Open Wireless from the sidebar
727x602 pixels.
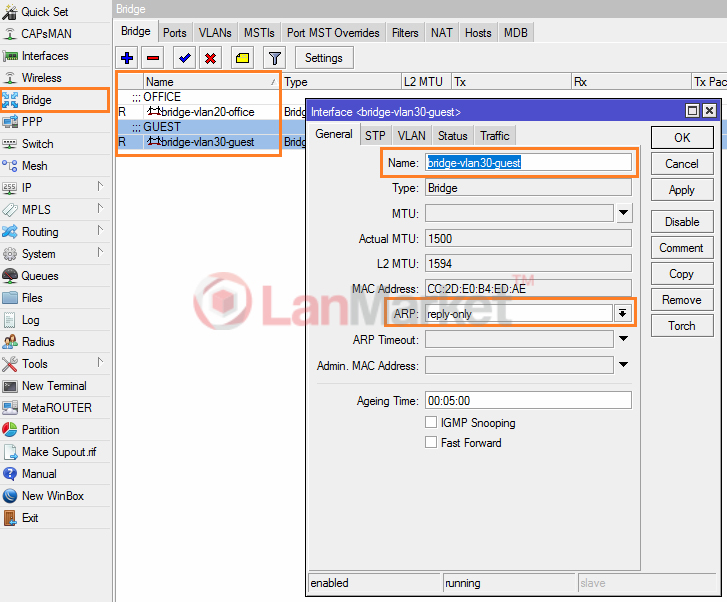(41, 78)
